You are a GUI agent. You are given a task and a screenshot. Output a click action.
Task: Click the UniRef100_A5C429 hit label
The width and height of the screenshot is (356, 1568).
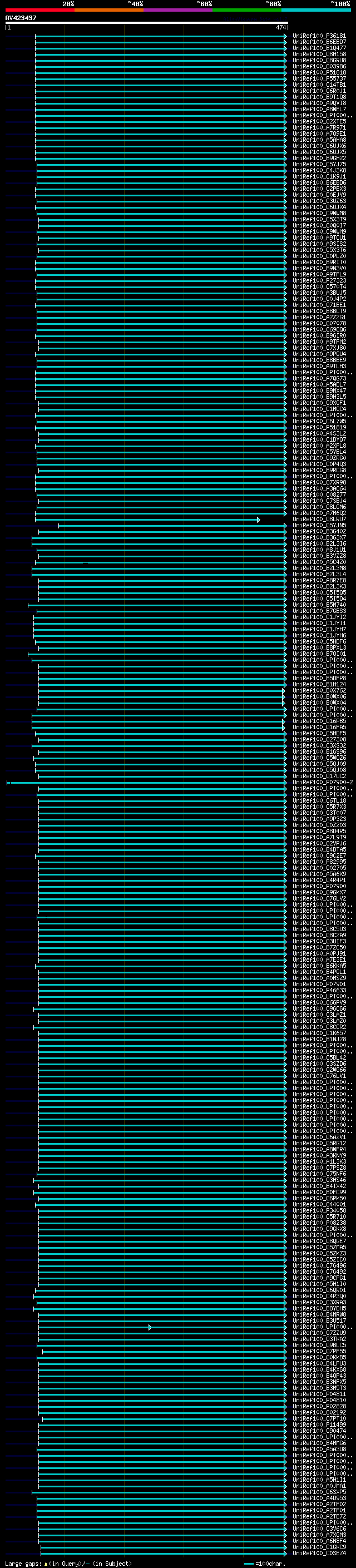click(319, 562)
